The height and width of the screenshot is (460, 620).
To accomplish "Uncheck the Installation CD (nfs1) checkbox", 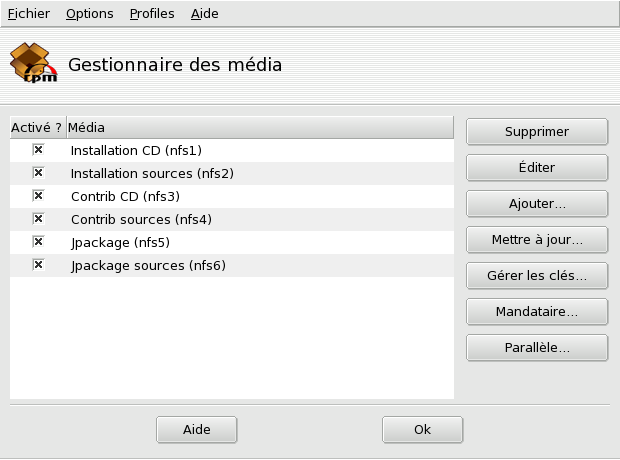I will 38,150.
